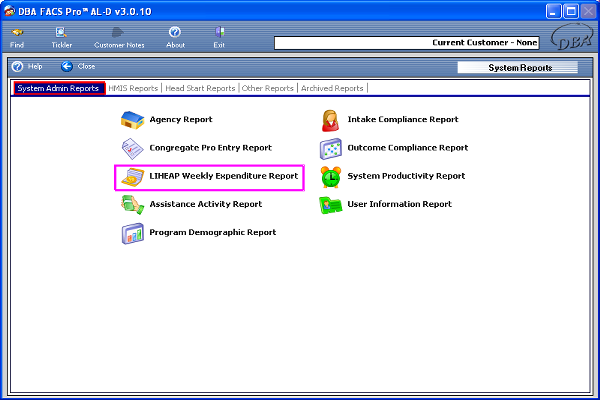Click the Outcome Compliance Report icon

click(331, 148)
